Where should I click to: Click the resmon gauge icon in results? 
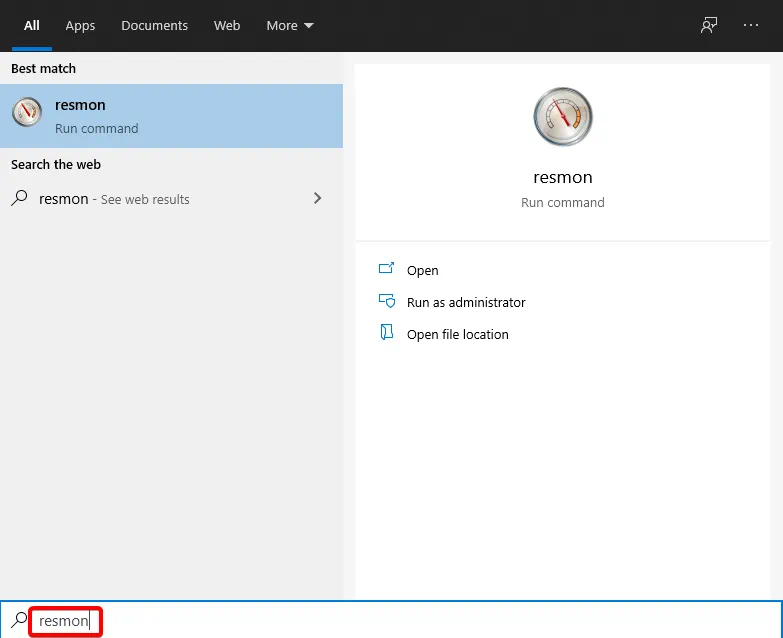(26, 112)
